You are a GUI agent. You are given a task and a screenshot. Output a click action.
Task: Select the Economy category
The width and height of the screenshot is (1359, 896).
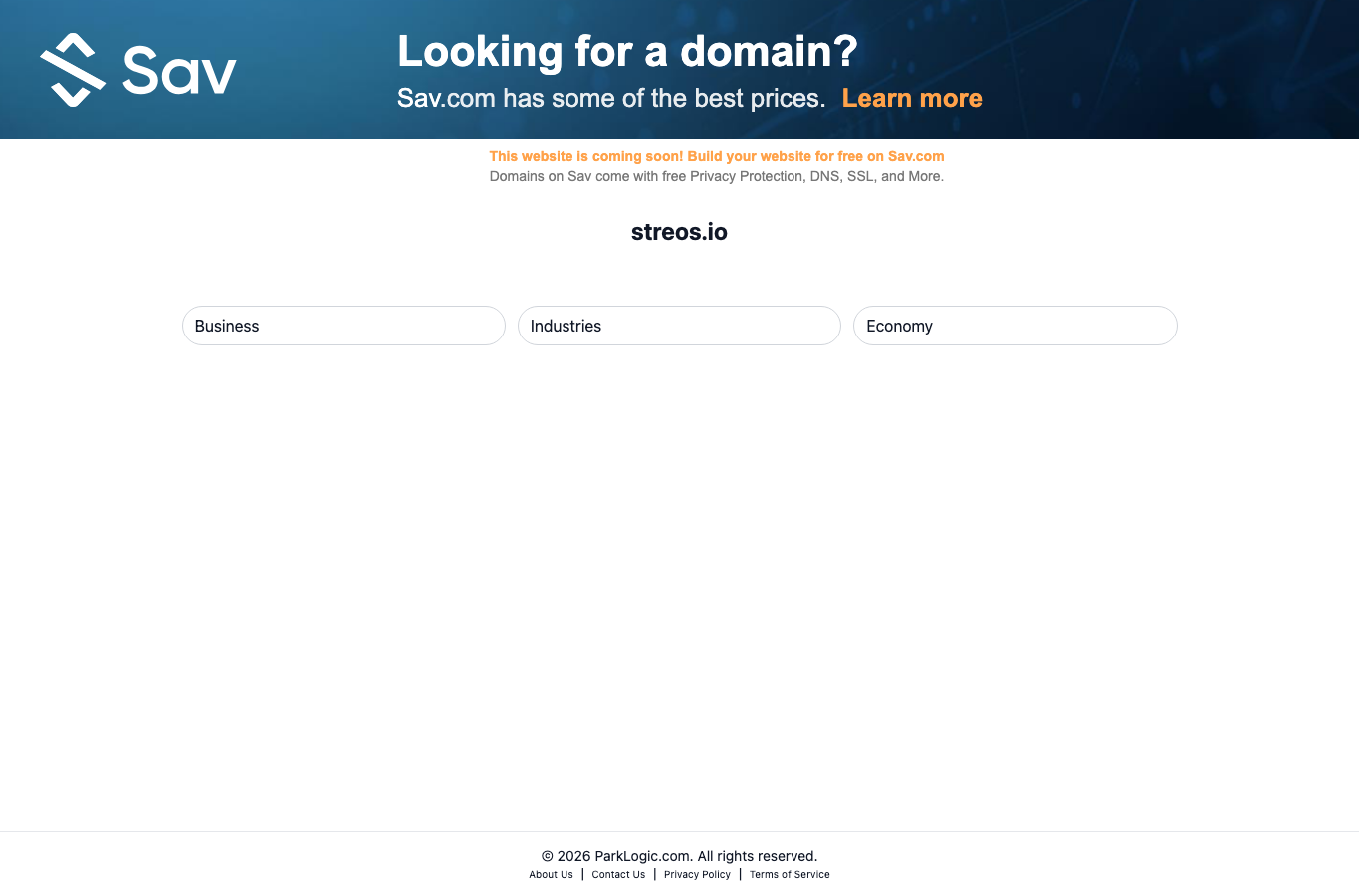[x=1015, y=326]
